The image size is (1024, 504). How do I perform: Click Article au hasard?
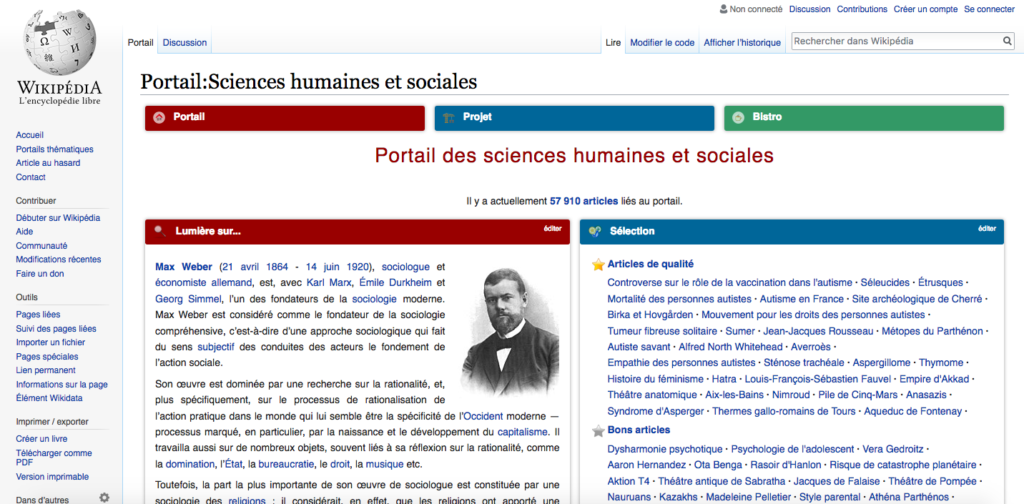pyautogui.click(x=48, y=163)
